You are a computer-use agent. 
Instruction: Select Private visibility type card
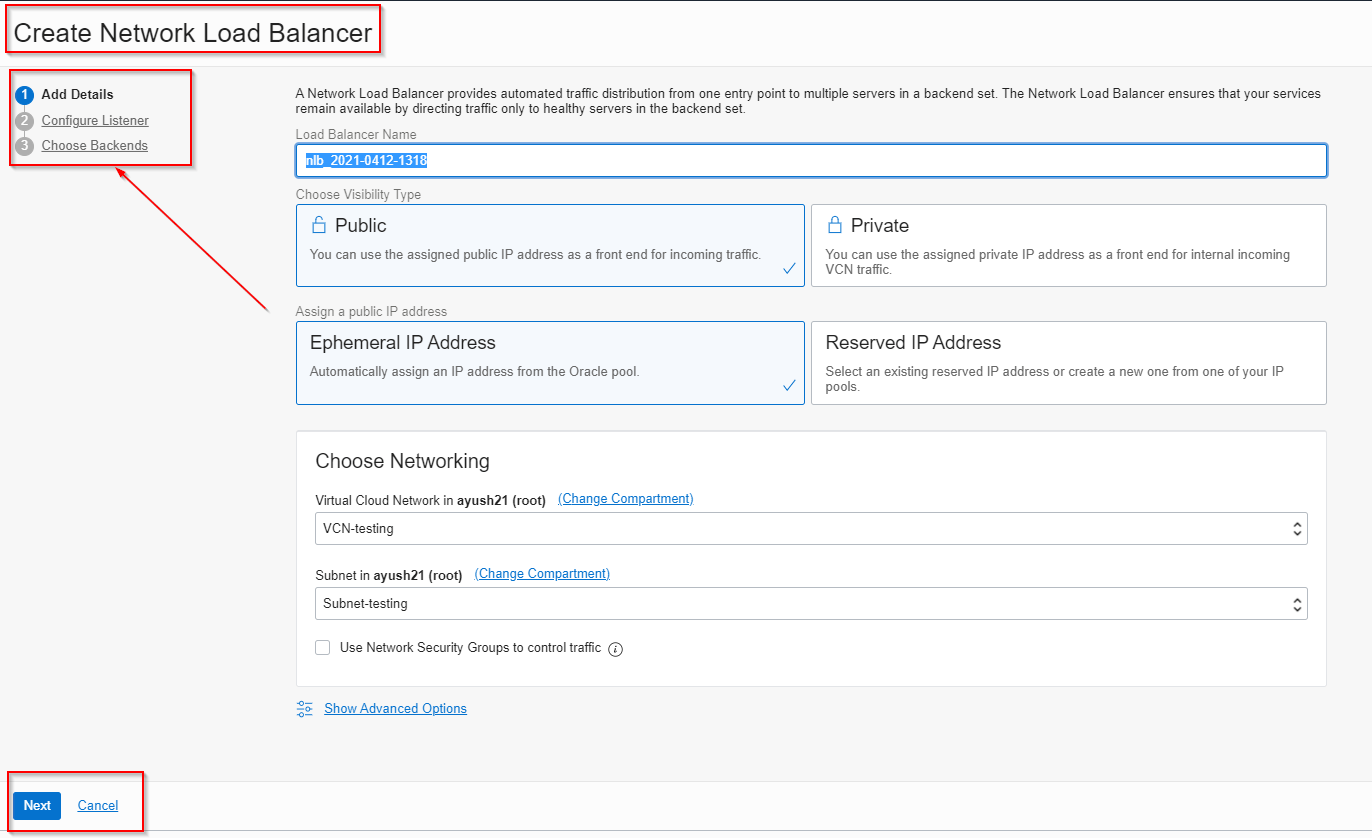point(1068,246)
